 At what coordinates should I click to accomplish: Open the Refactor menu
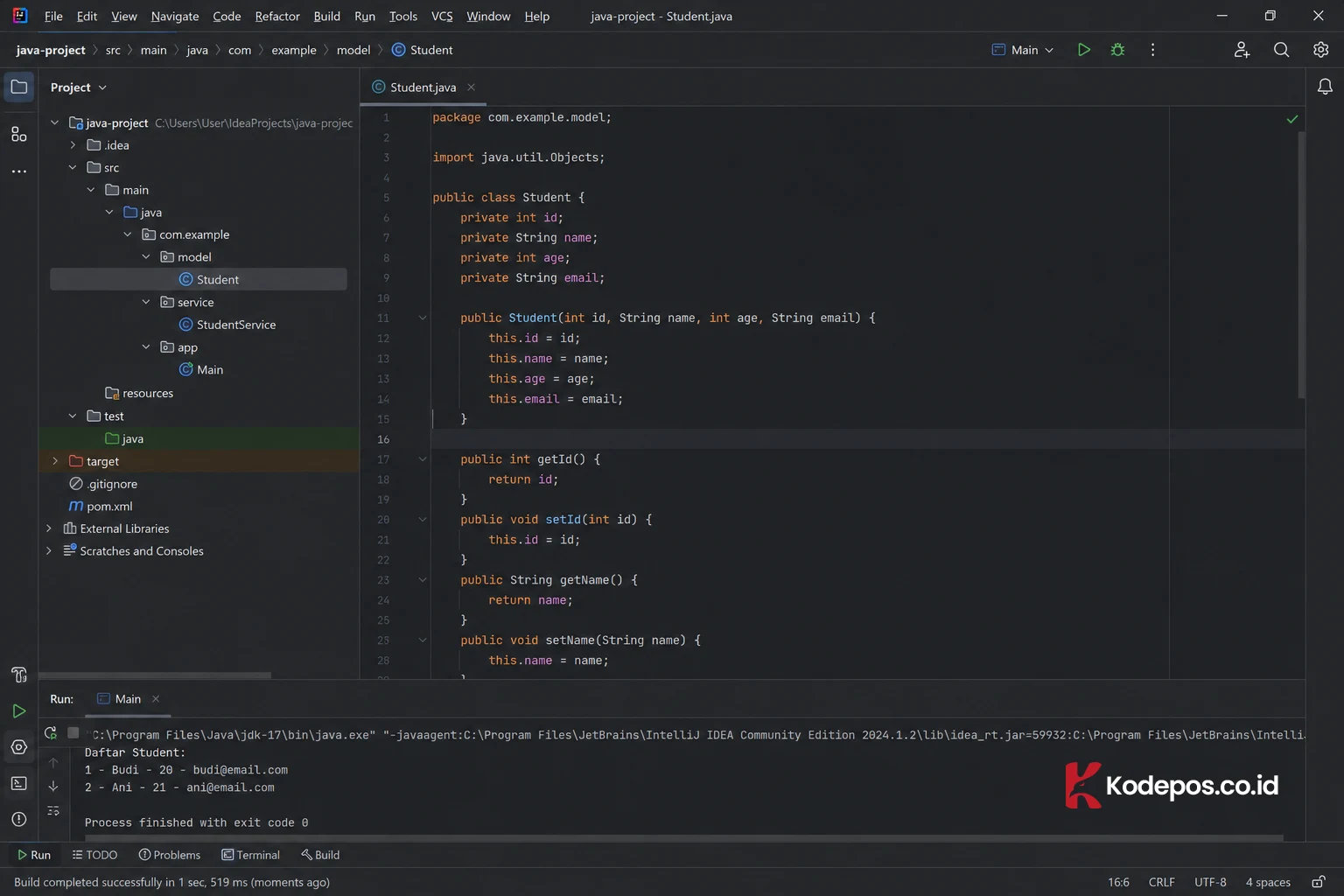click(x=277, y=16)
